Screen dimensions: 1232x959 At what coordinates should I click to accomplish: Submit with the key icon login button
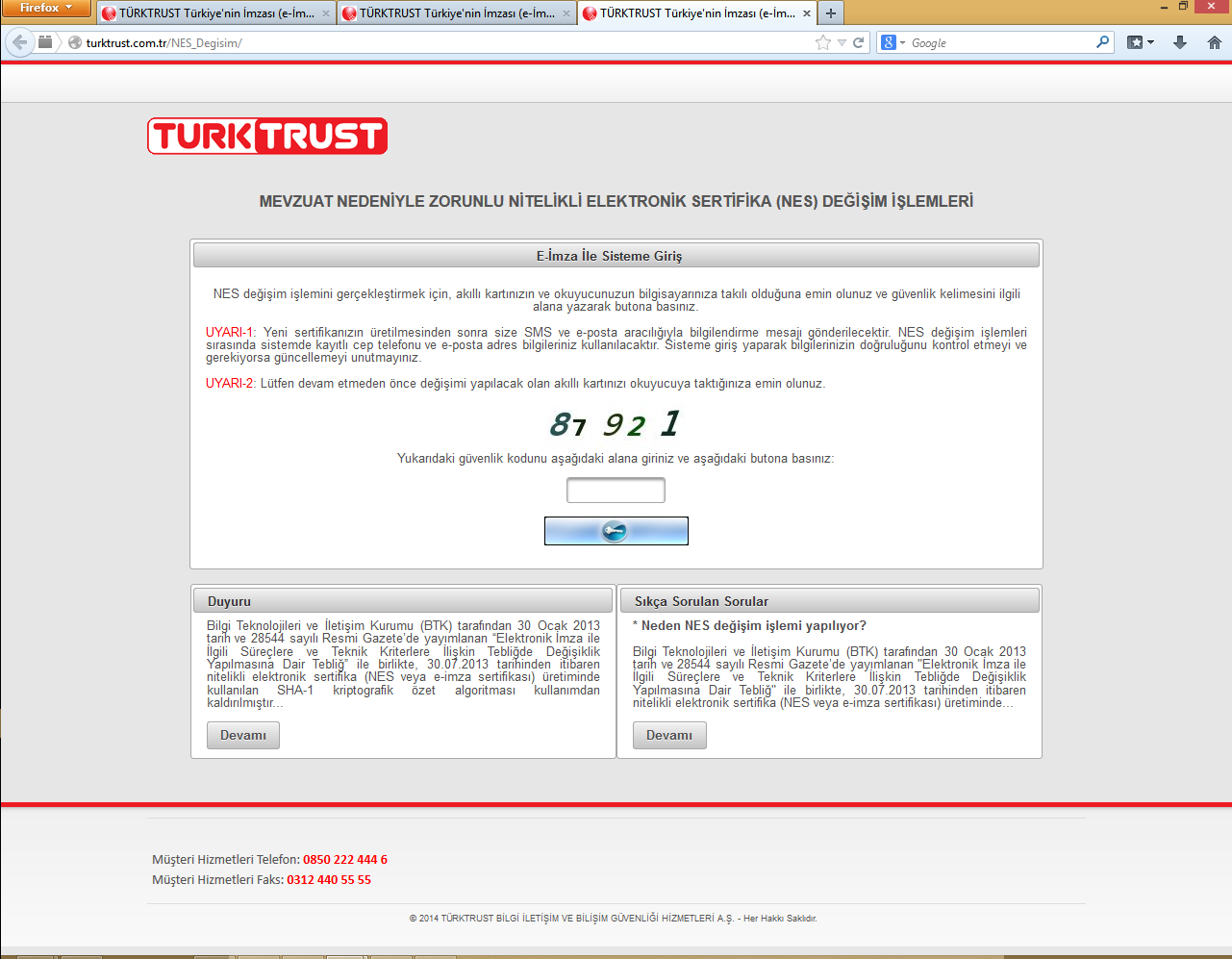[616, 531]
